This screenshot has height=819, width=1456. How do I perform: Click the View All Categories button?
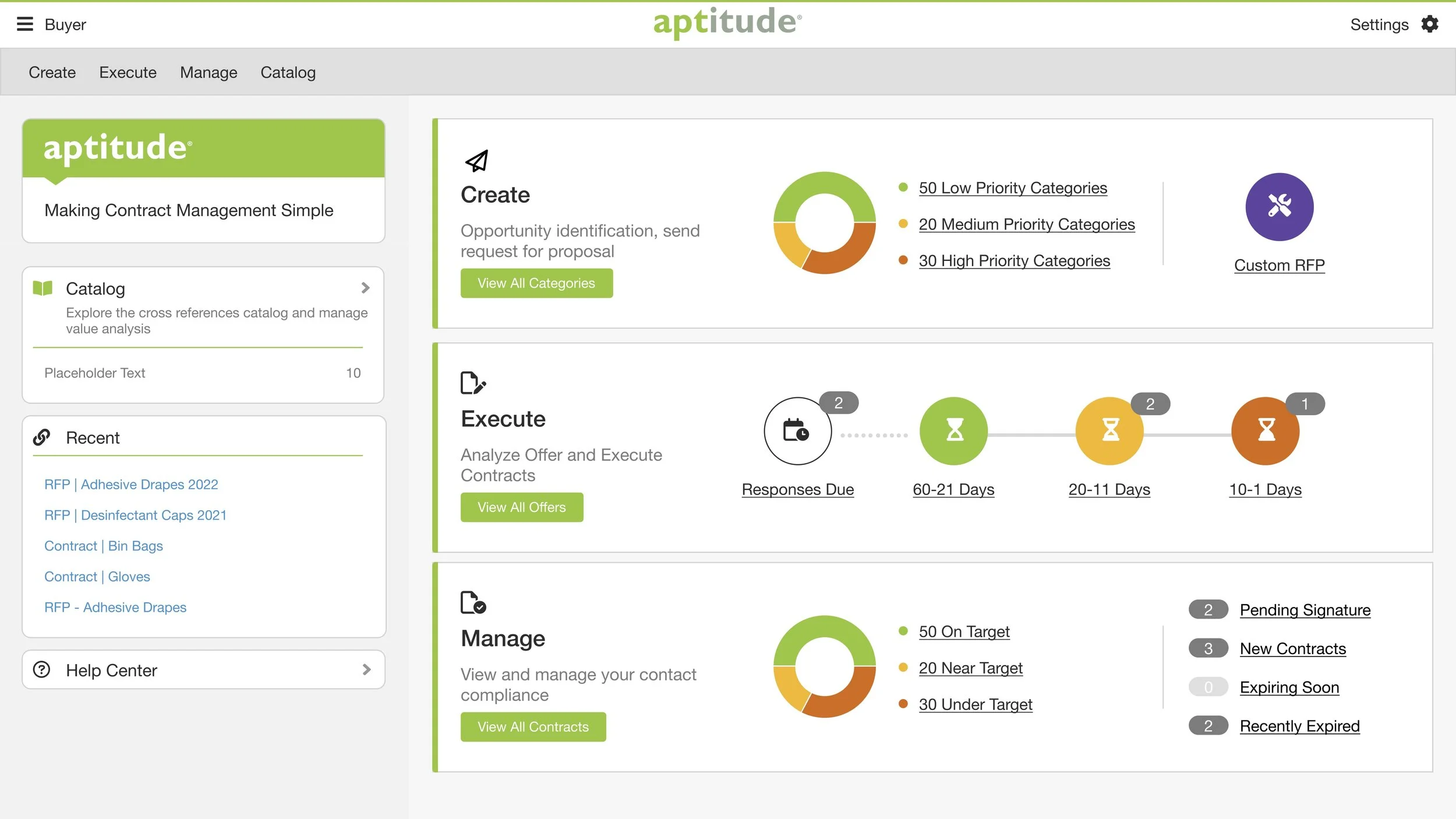[536, 283]
